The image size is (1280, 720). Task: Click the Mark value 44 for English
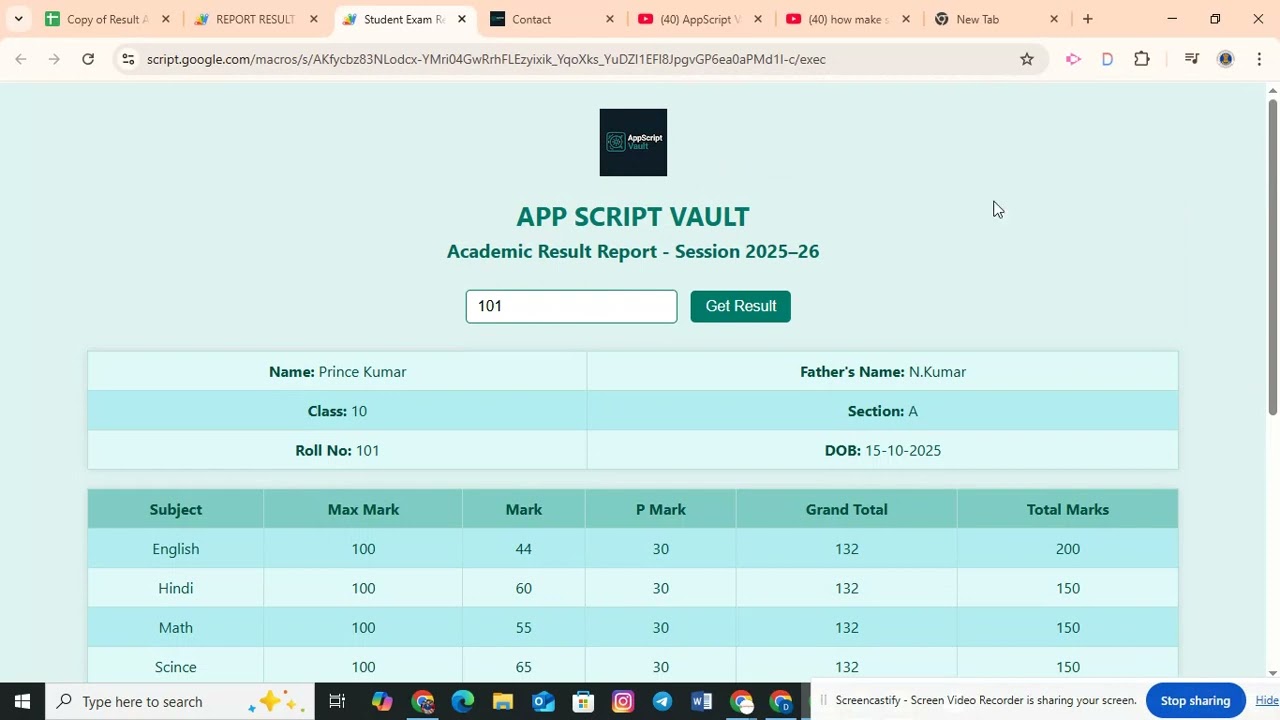(x=523, y=549)
